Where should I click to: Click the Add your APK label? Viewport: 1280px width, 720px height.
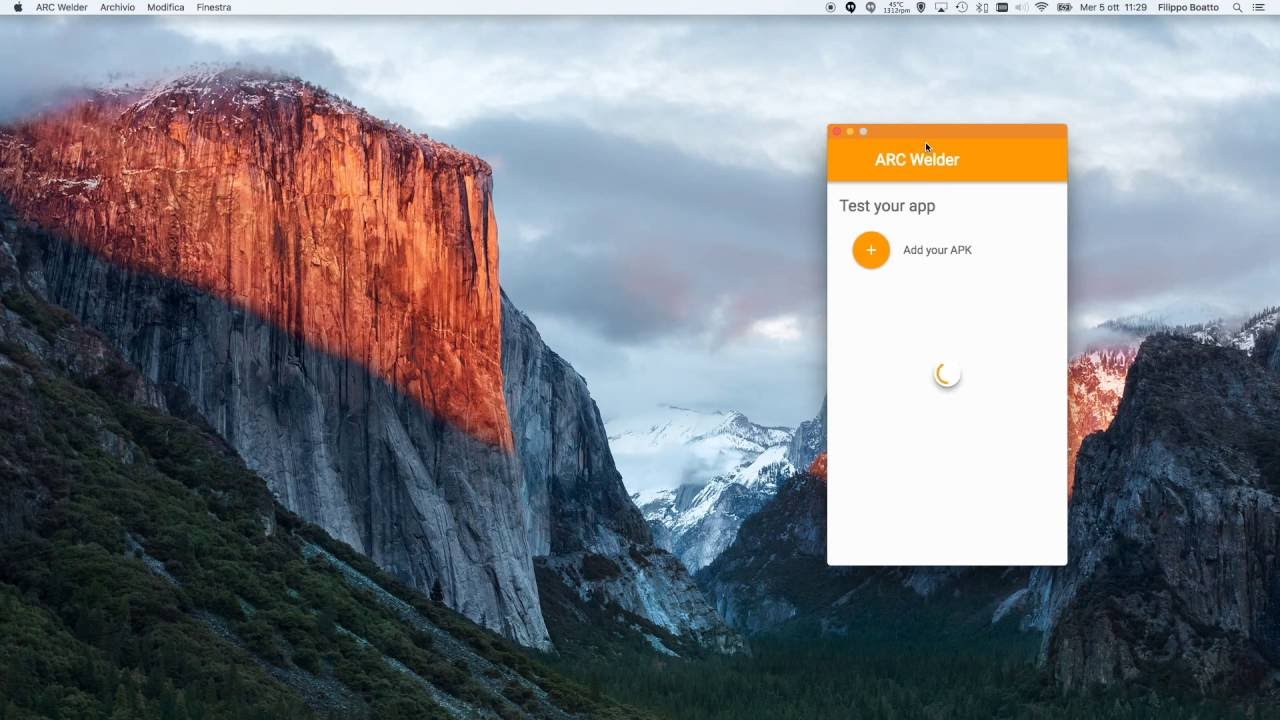(x=937, y=250)
